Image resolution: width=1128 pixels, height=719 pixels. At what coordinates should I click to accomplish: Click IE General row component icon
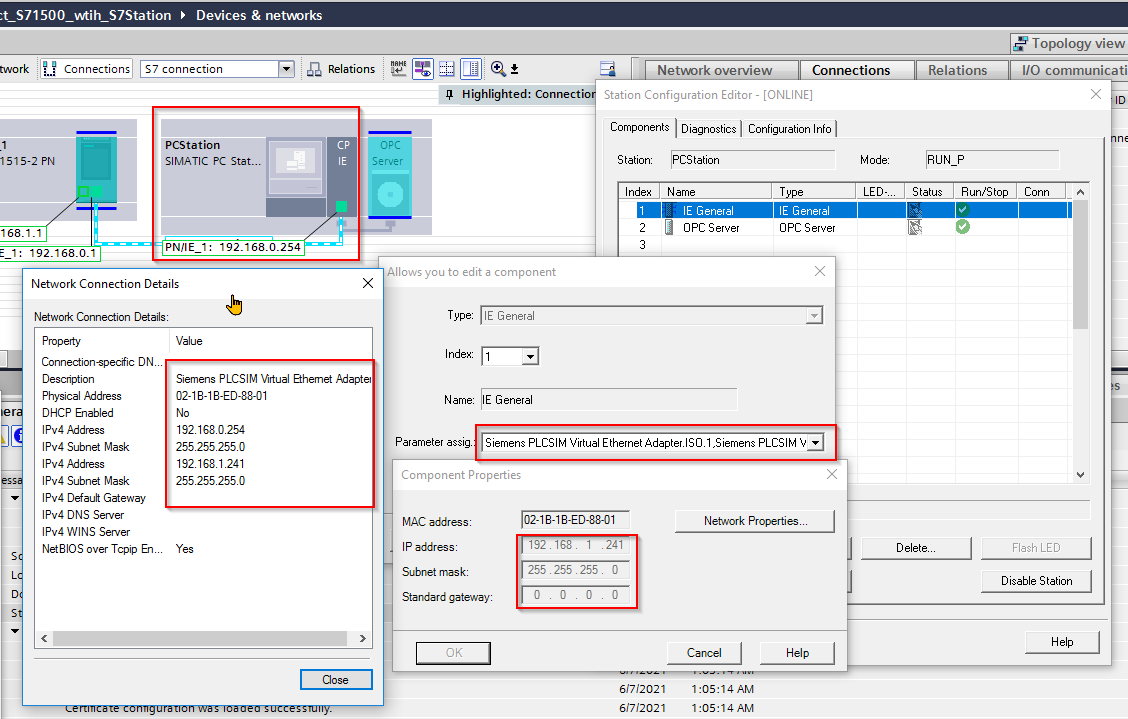point(669,210)
